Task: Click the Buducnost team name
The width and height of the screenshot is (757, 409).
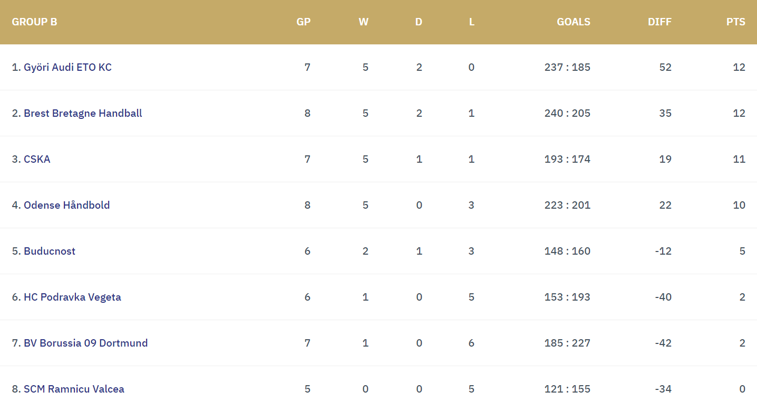Action: coord(50,251)
